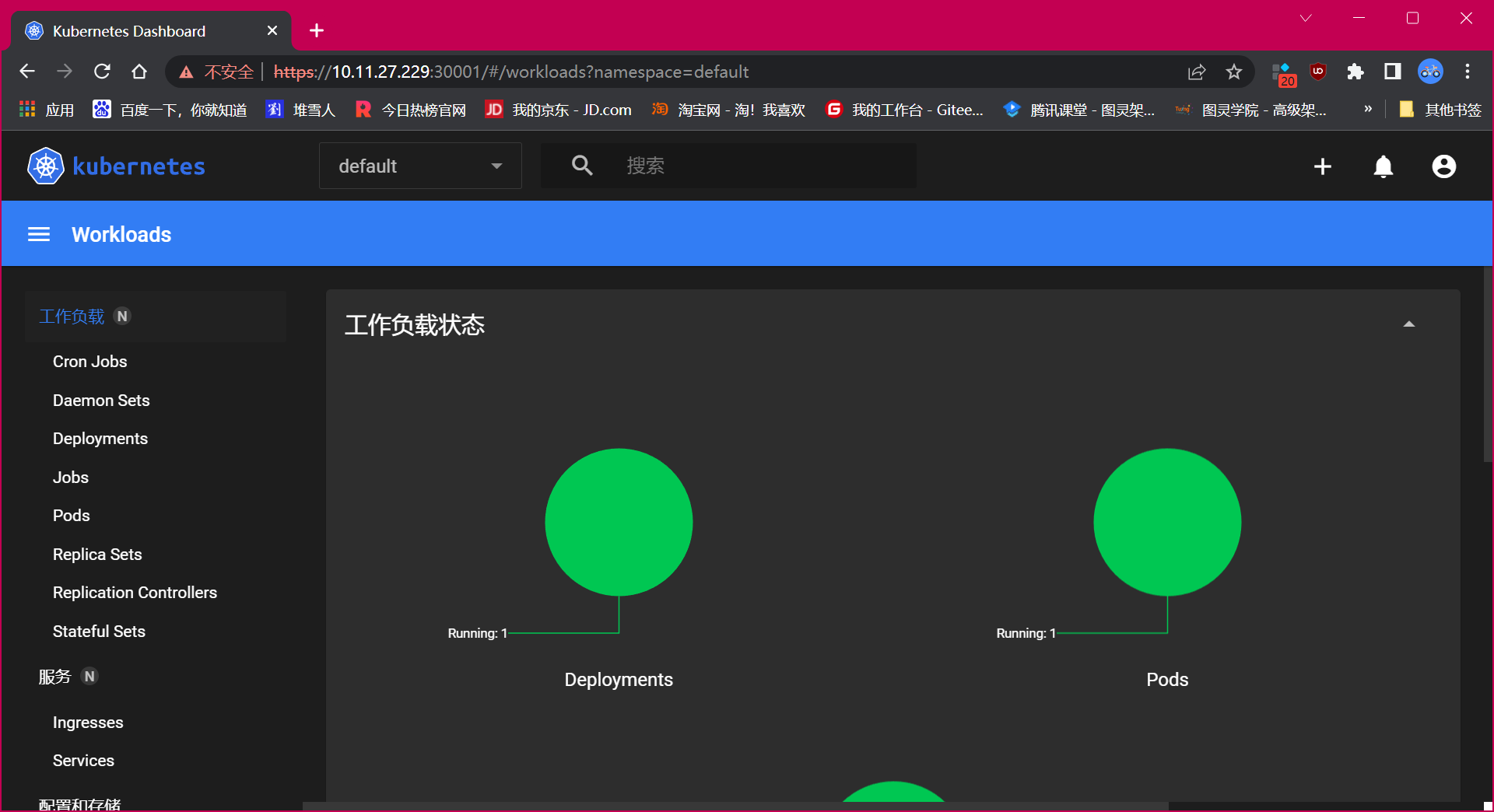The height and width of the screenshot is (812, 1494).
Task: Open 堆雪人 bookmark
Action: [300, 110]
